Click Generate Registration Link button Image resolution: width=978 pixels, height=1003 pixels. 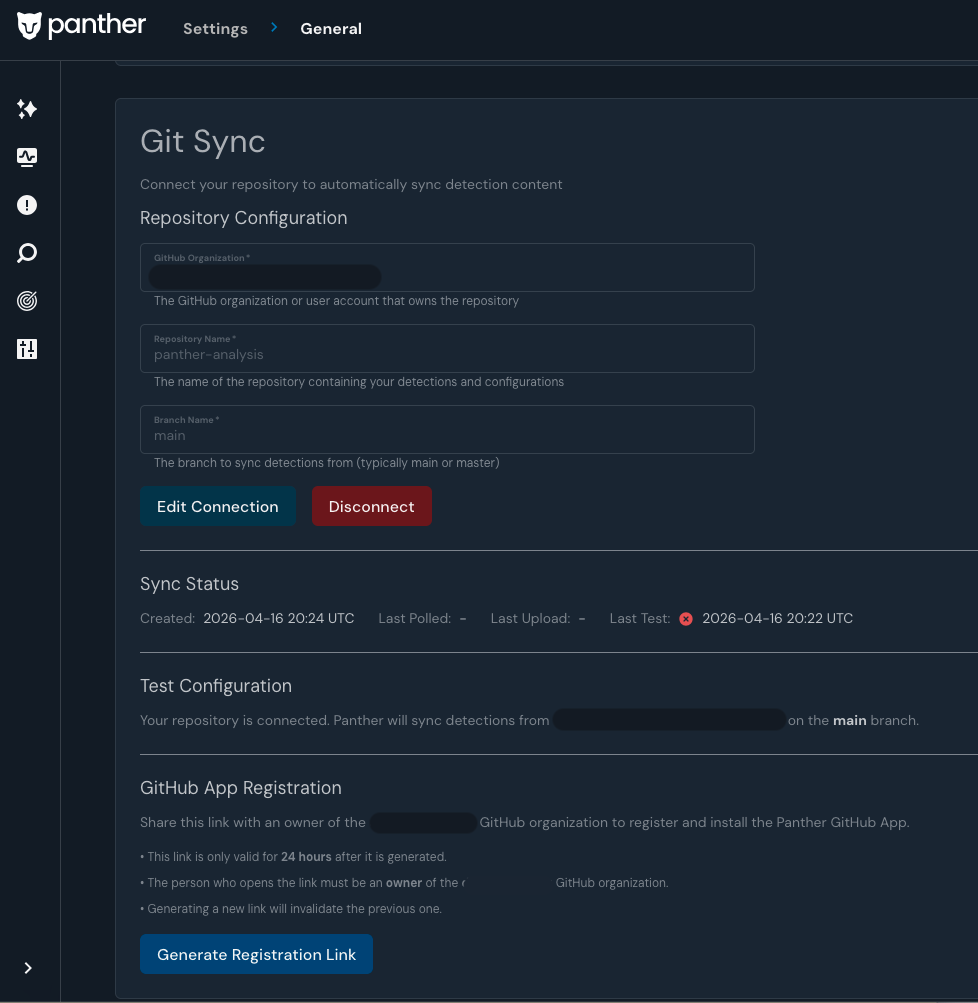tap(256, 954)
